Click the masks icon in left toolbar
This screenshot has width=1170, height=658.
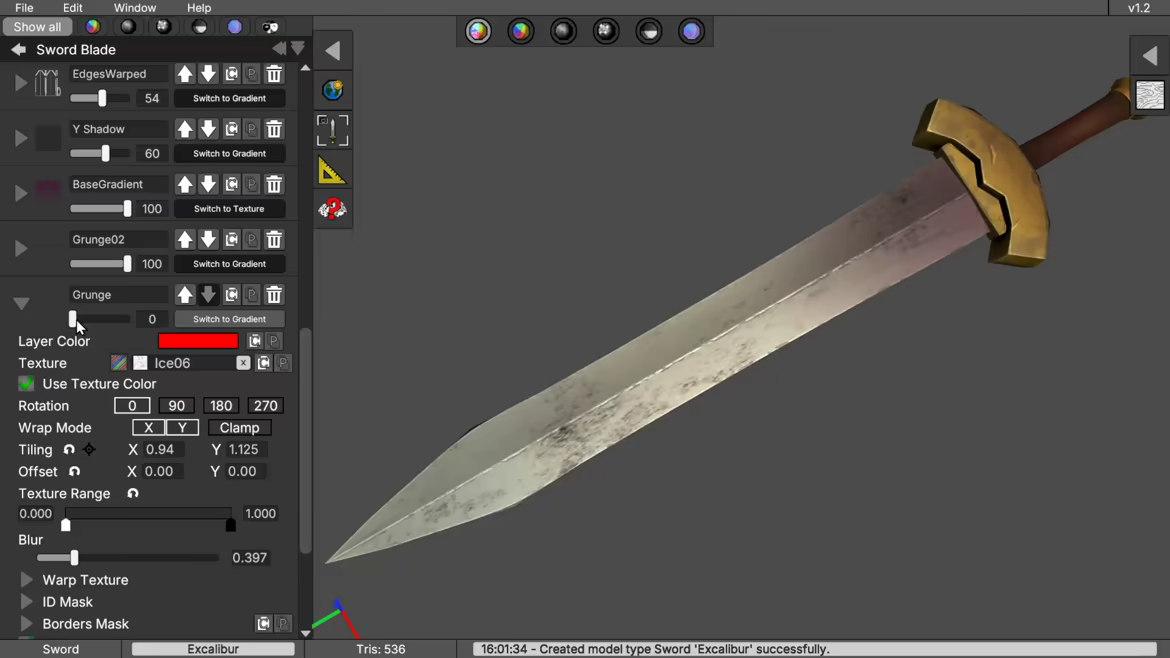click(x=270, y=27)
